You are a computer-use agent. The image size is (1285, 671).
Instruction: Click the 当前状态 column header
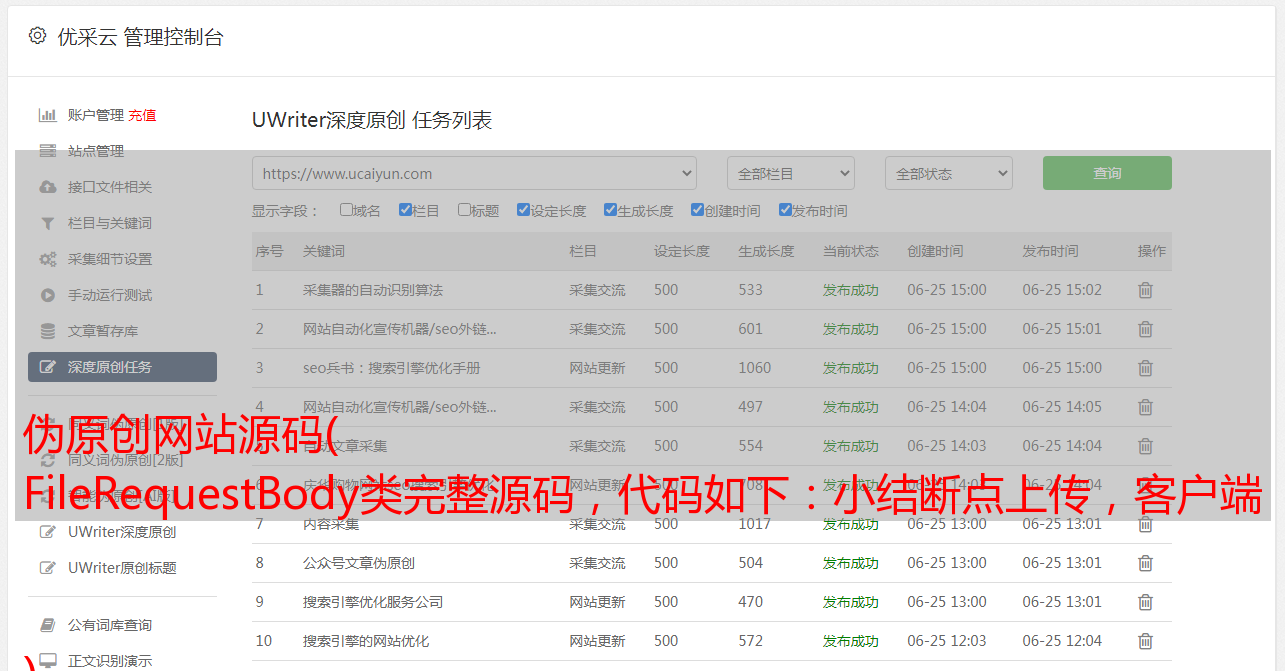(x=851, y=251)
